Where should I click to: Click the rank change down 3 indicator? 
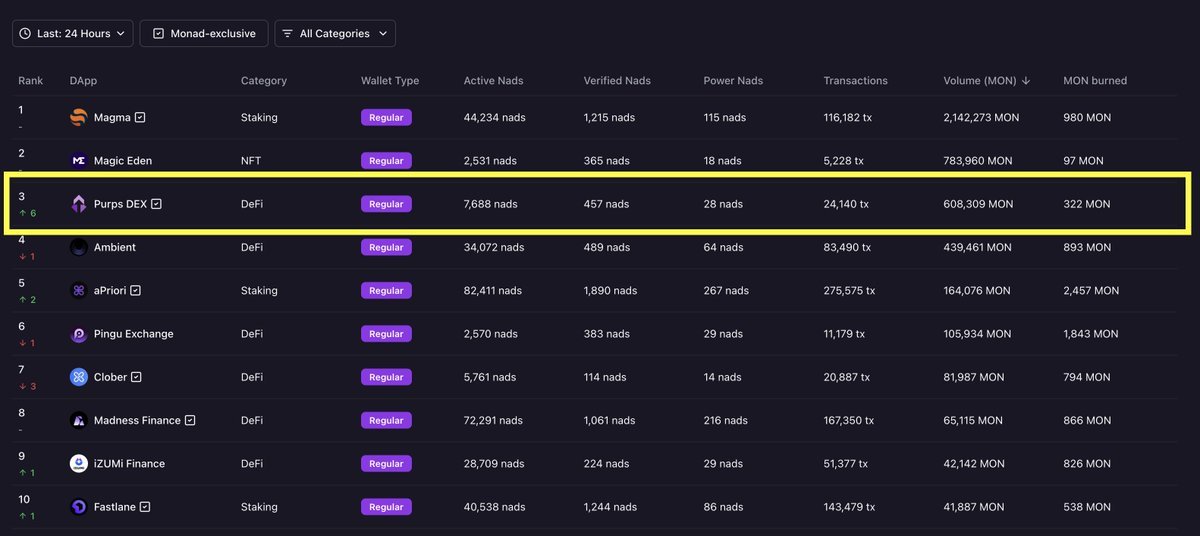(26, 386)
